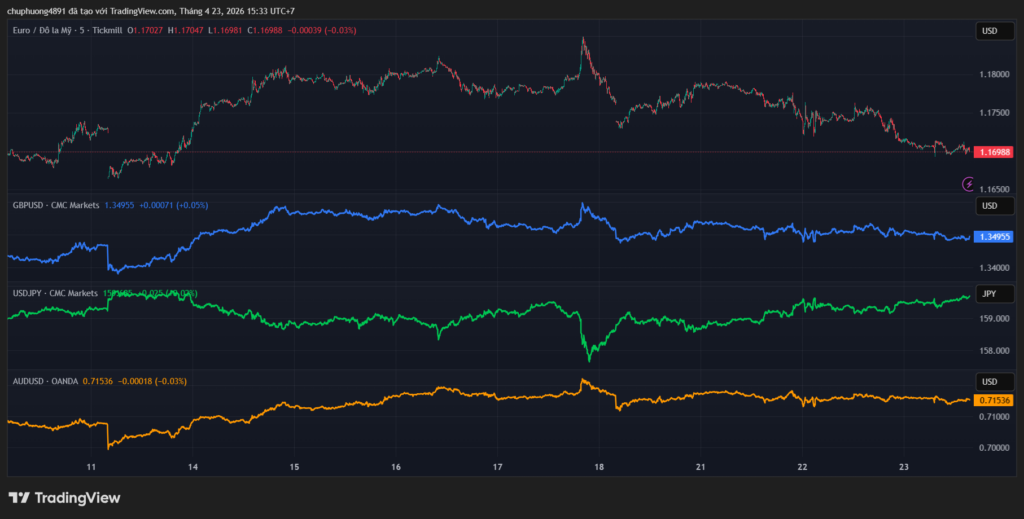The width and height of the screenshot is (1024, 519).
Task: Click the date label 21 on the time axis
Action: pyautogui.click(x=701, y=467)
